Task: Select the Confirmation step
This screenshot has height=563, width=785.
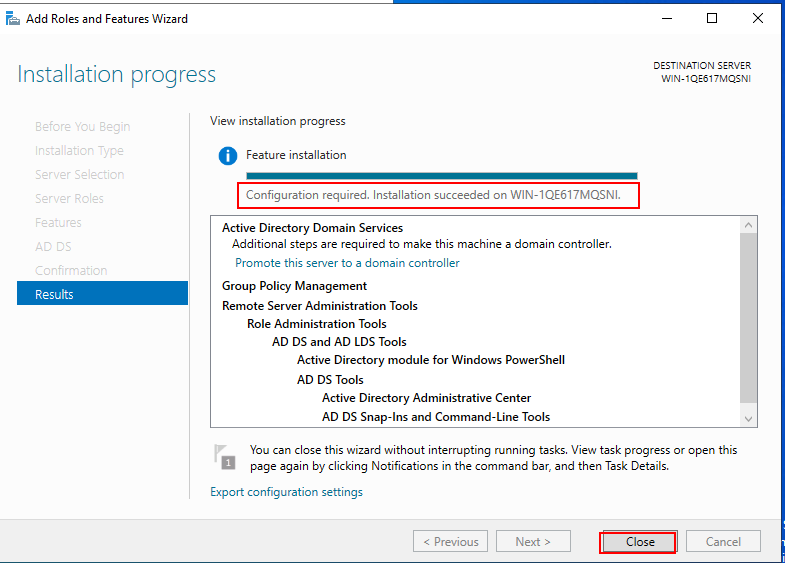Action: click(x=71, y=271)
